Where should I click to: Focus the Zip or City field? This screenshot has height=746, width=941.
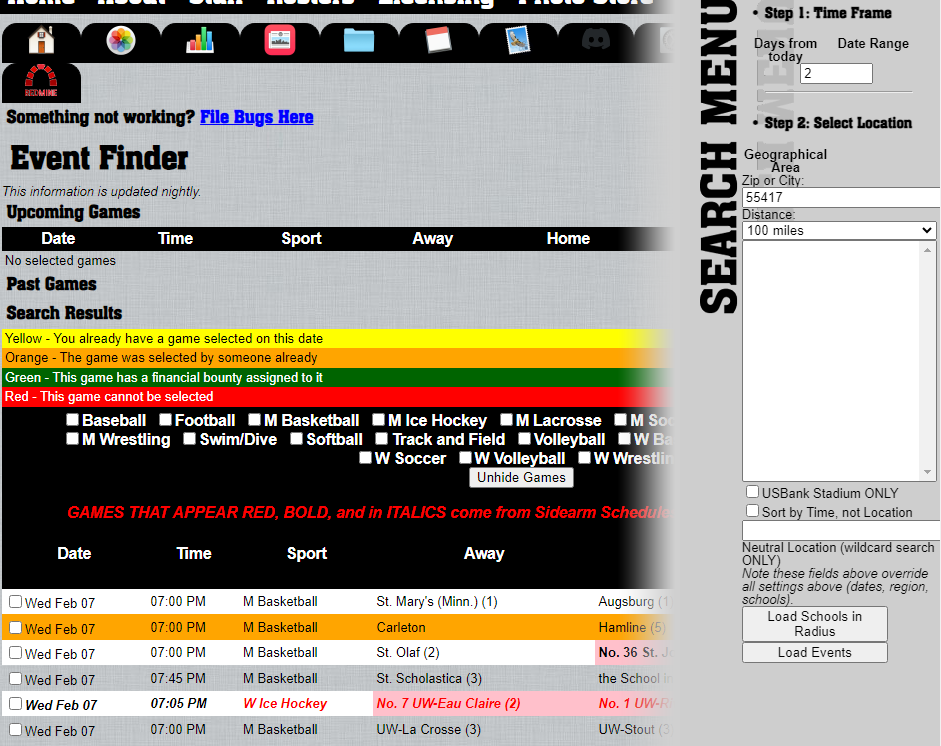(840, 198)
